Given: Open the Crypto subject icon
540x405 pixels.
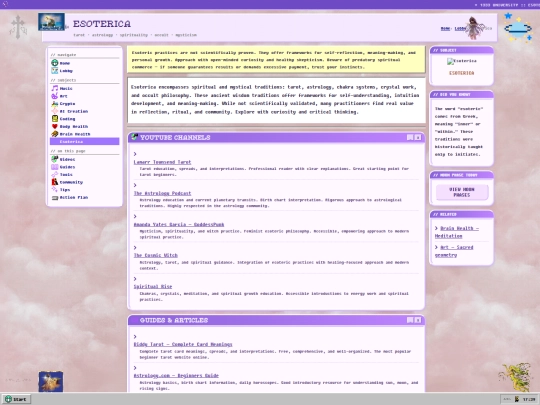Looking at the screenshot, I should (54, 103).
